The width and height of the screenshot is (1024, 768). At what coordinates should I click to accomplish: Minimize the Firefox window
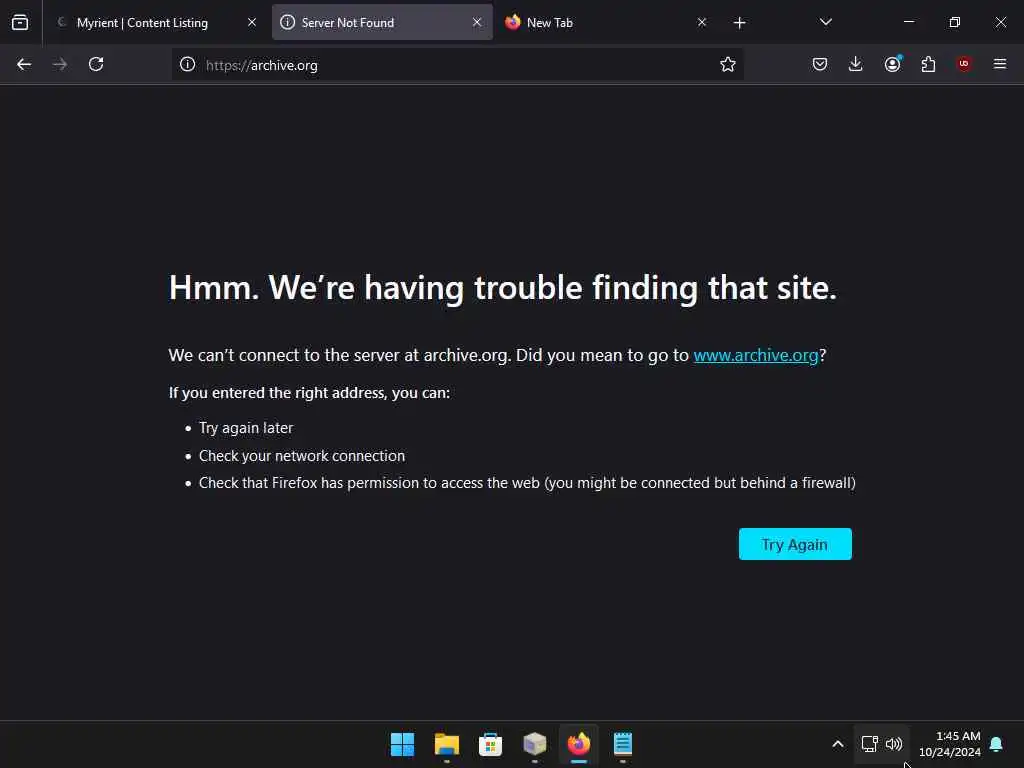tap(908, 22)
